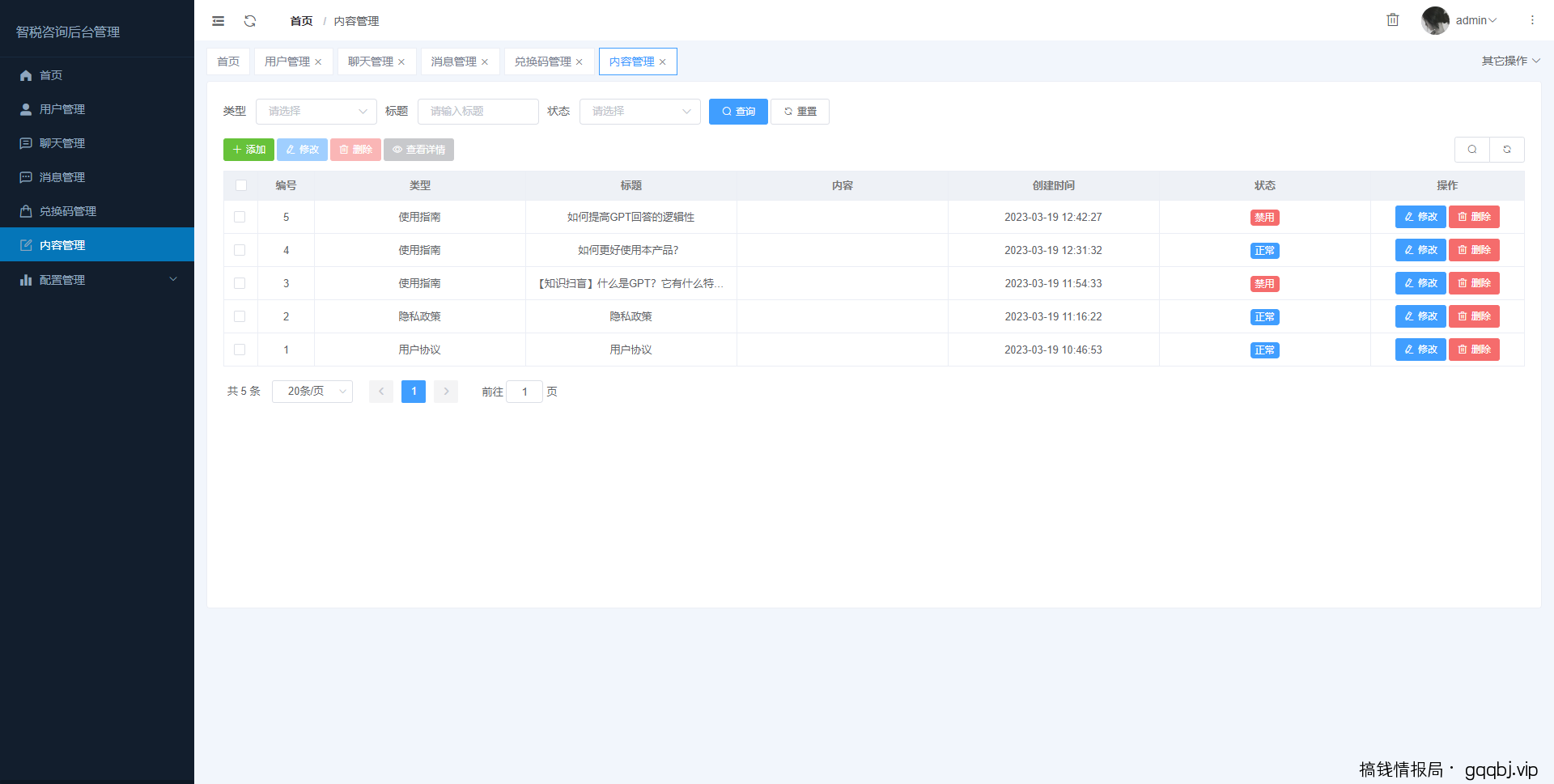Viewport: 1554px width, 784px height.
Task: Check the select-all checkbox in table header
Action: 240,185
